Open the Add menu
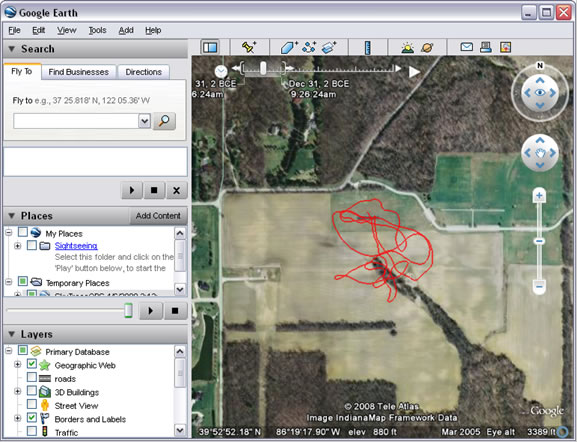This screenshot has width=577, height=442. pyautogui.click(x=126, y=30)
